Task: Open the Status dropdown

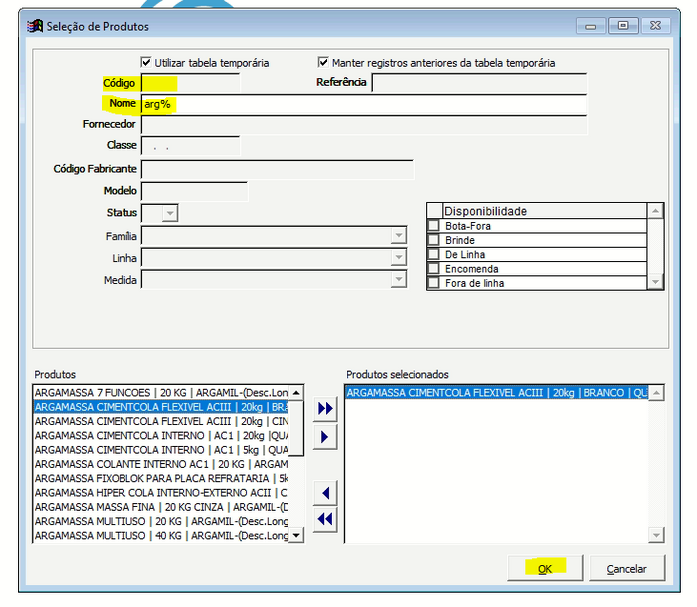Action: click(x=169, y=213)
